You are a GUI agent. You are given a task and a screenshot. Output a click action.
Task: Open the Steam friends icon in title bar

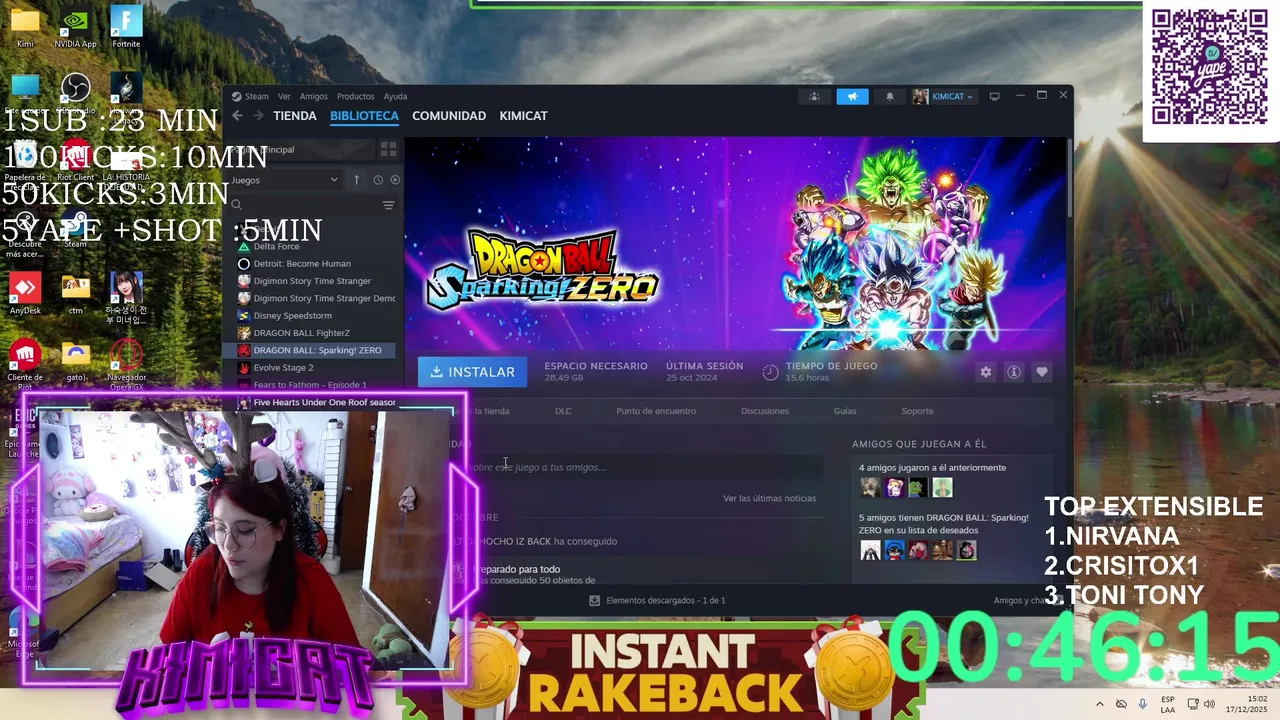[x=814, y=97]
